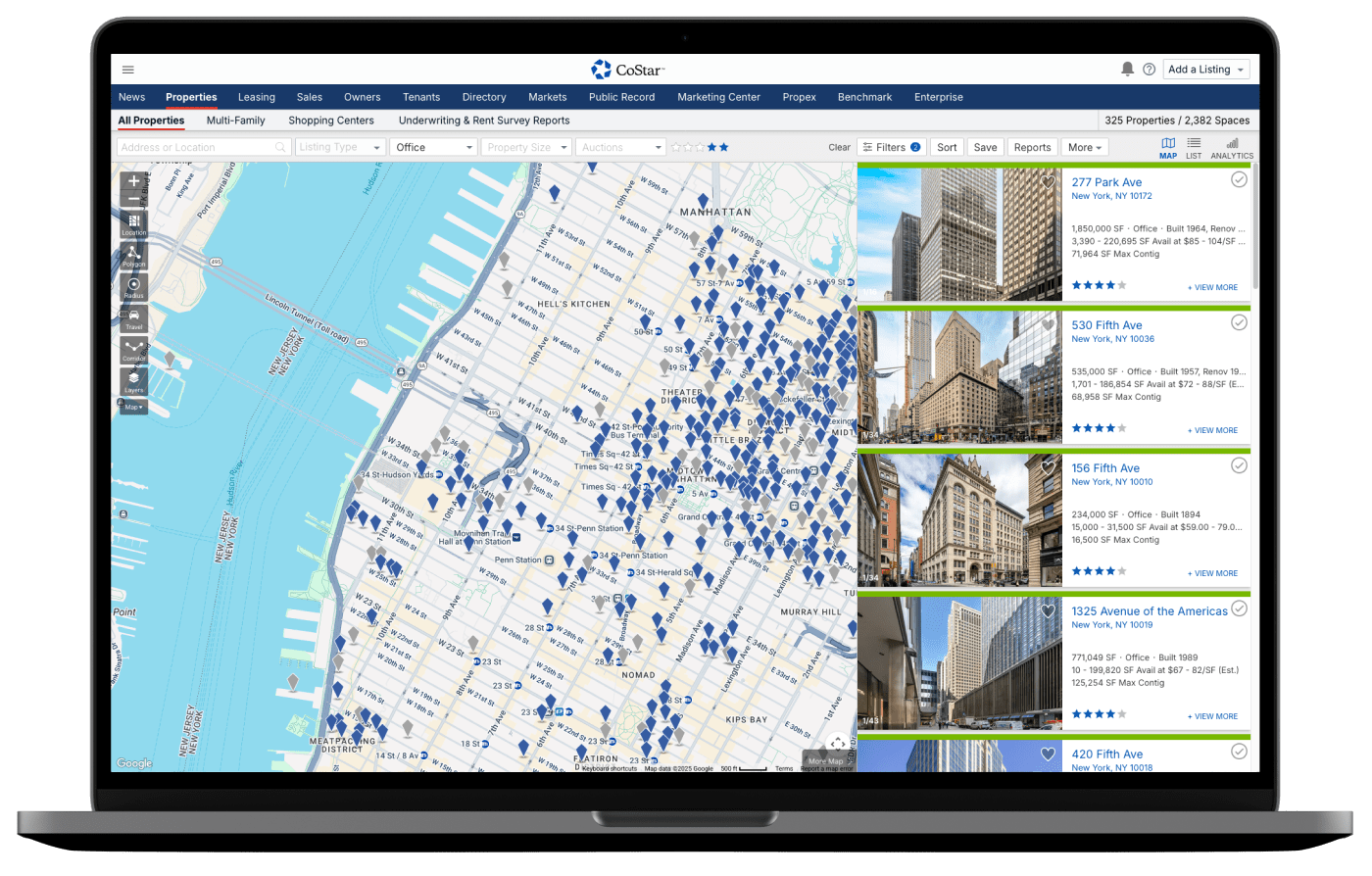The height and width of the screenshot is (876, 1372).
Task: Open the hamburger navigation menu
Action: click(128, 70)
